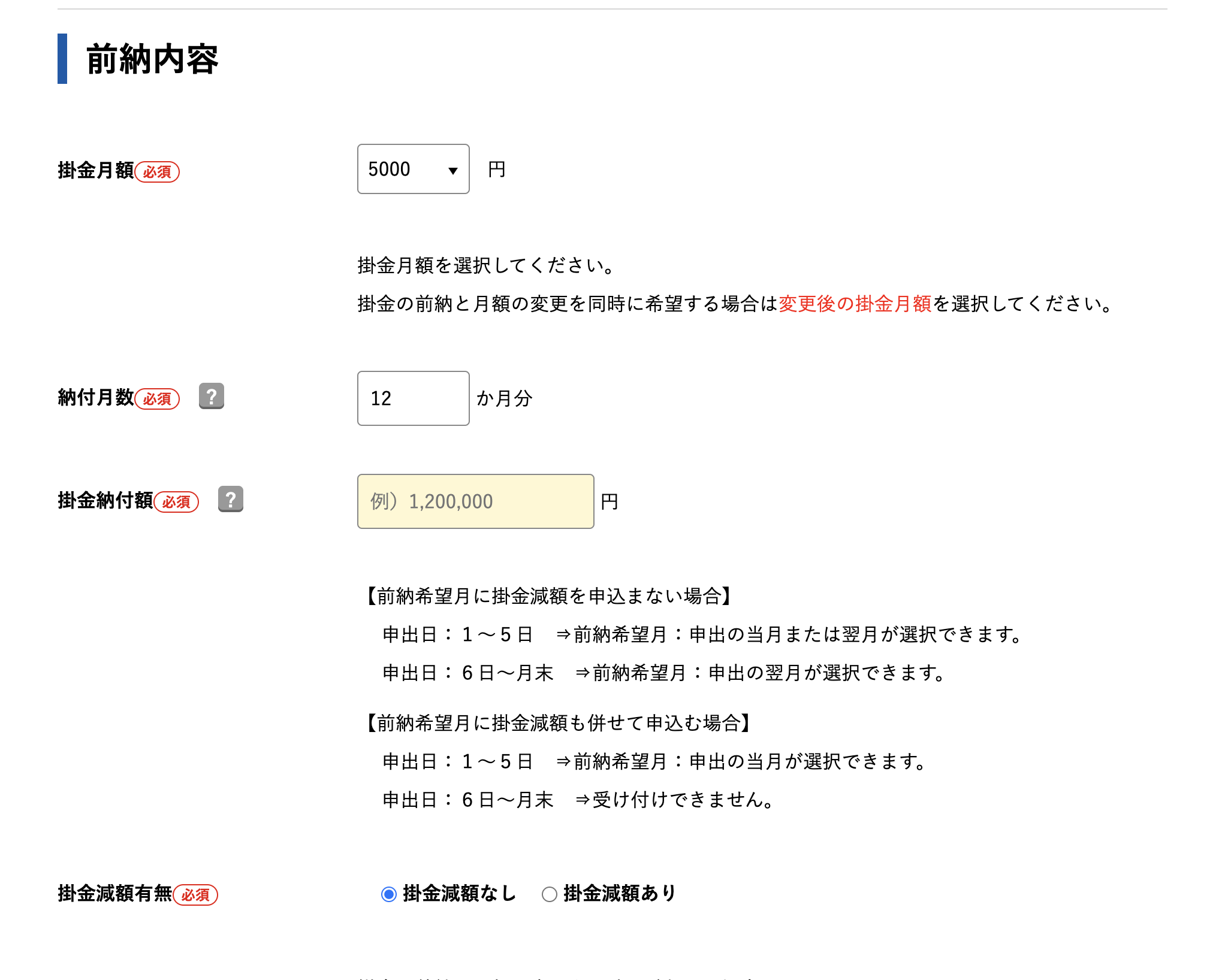Click the 必須 badge beside 掛金減額有無

click(195, 895)
